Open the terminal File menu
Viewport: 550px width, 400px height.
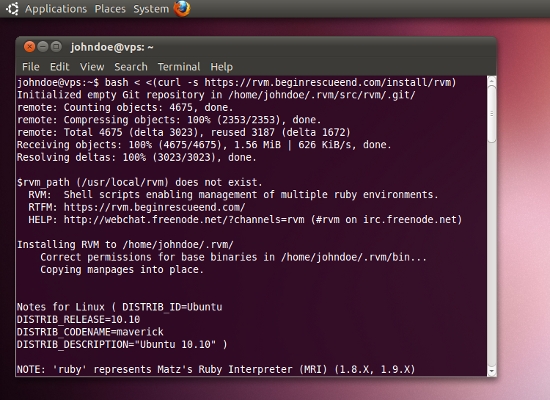click(x=31, y=67)
